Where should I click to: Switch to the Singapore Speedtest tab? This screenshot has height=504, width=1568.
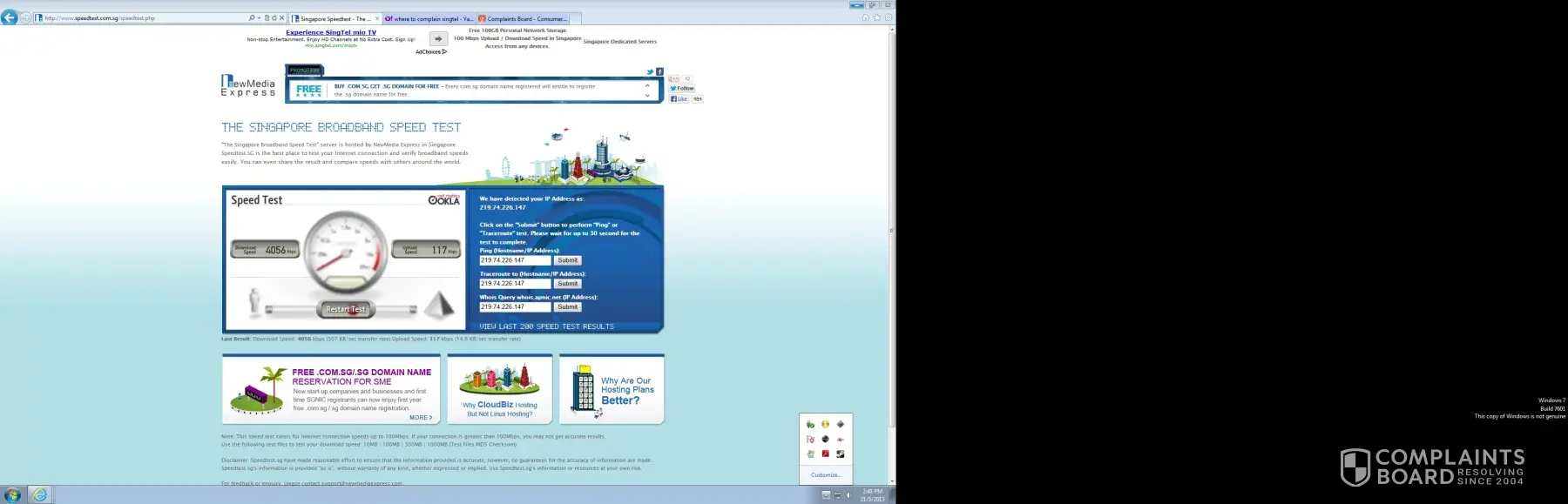click(x=335, y=18)
